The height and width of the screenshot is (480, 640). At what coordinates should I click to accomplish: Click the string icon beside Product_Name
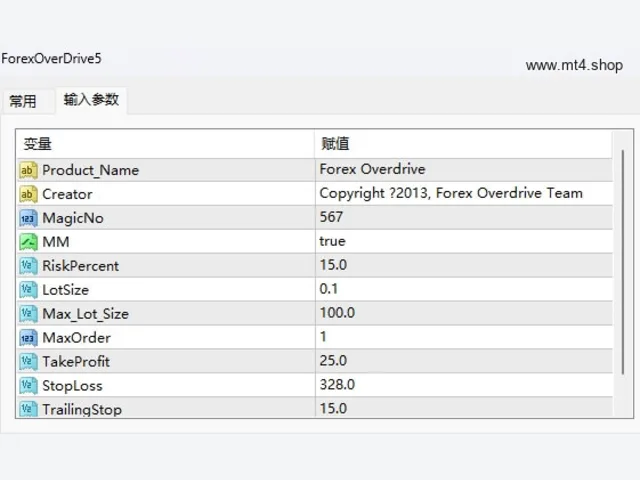28,170
